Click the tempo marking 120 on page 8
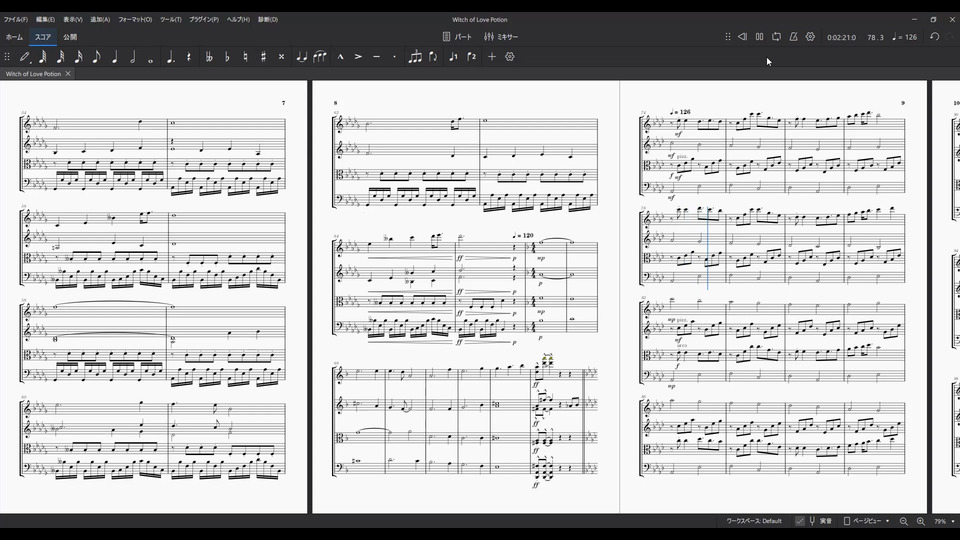This screenshot has height=540, width=960. [x=523, y=235]
